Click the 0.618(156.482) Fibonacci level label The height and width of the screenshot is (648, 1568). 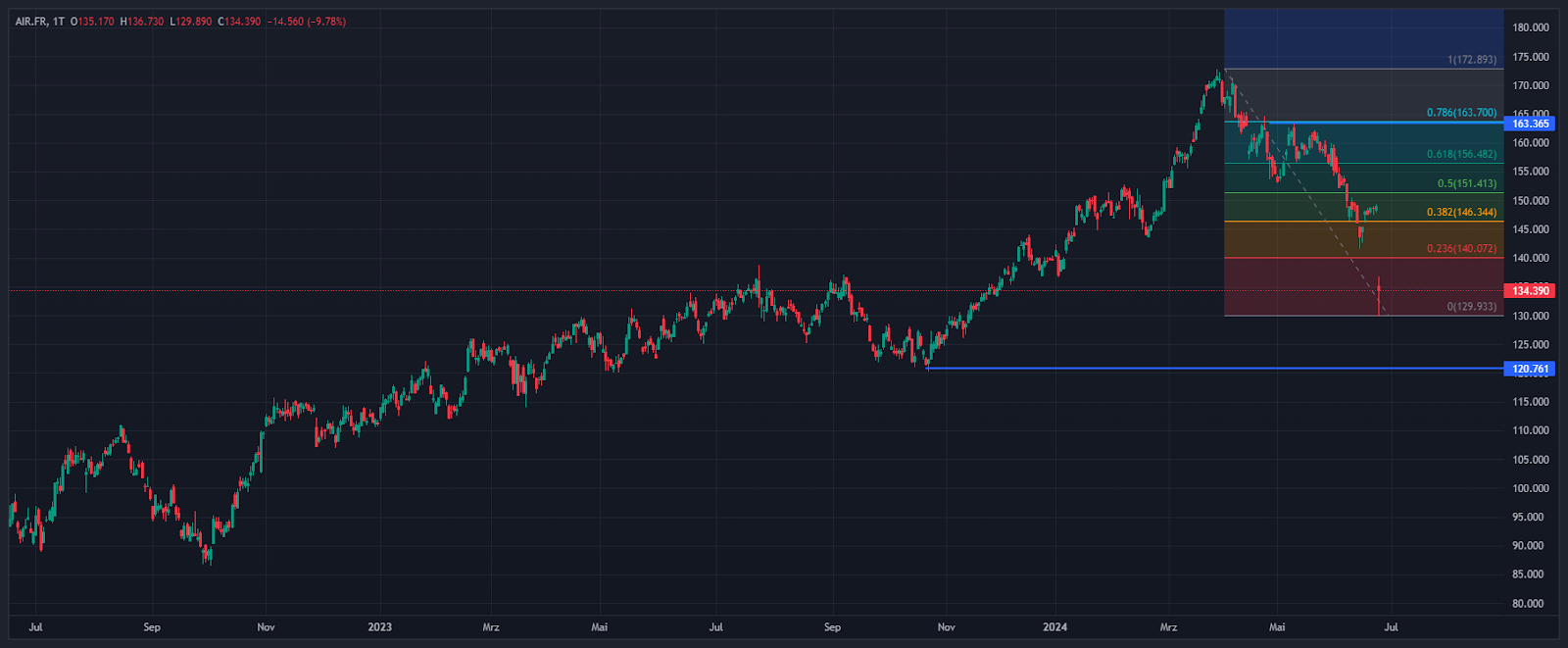1461,155
